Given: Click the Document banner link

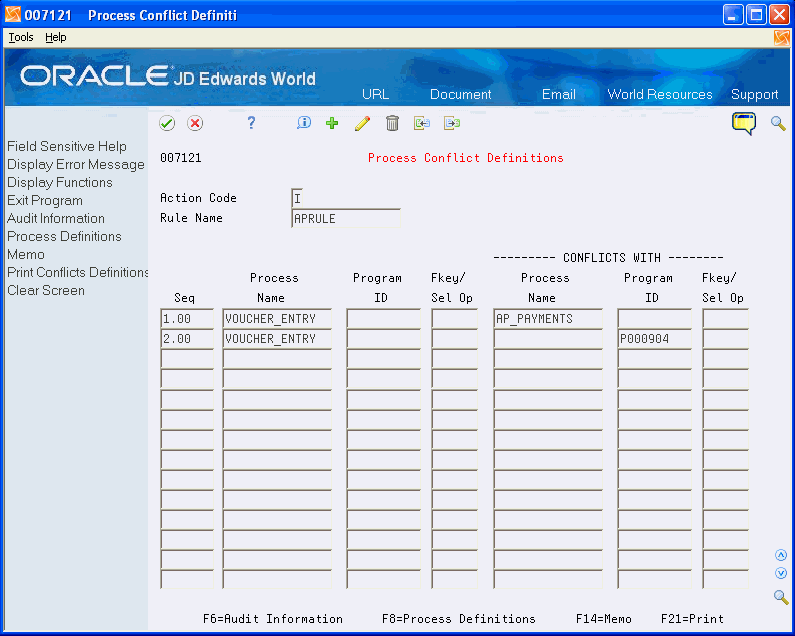Looking at the screenshot, I should tap(460, 94).
